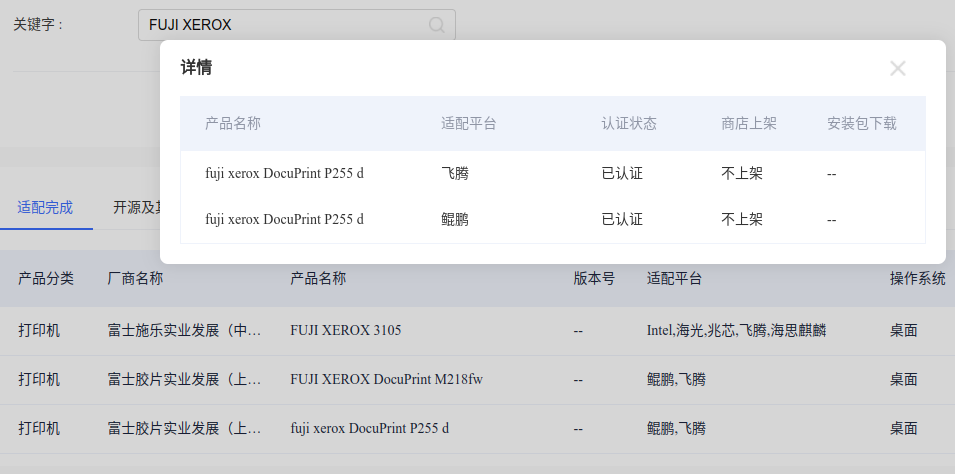This screenshot has width=955, height=474.
Task: Click the 厂商名称 column header
Action: [135, 278]
